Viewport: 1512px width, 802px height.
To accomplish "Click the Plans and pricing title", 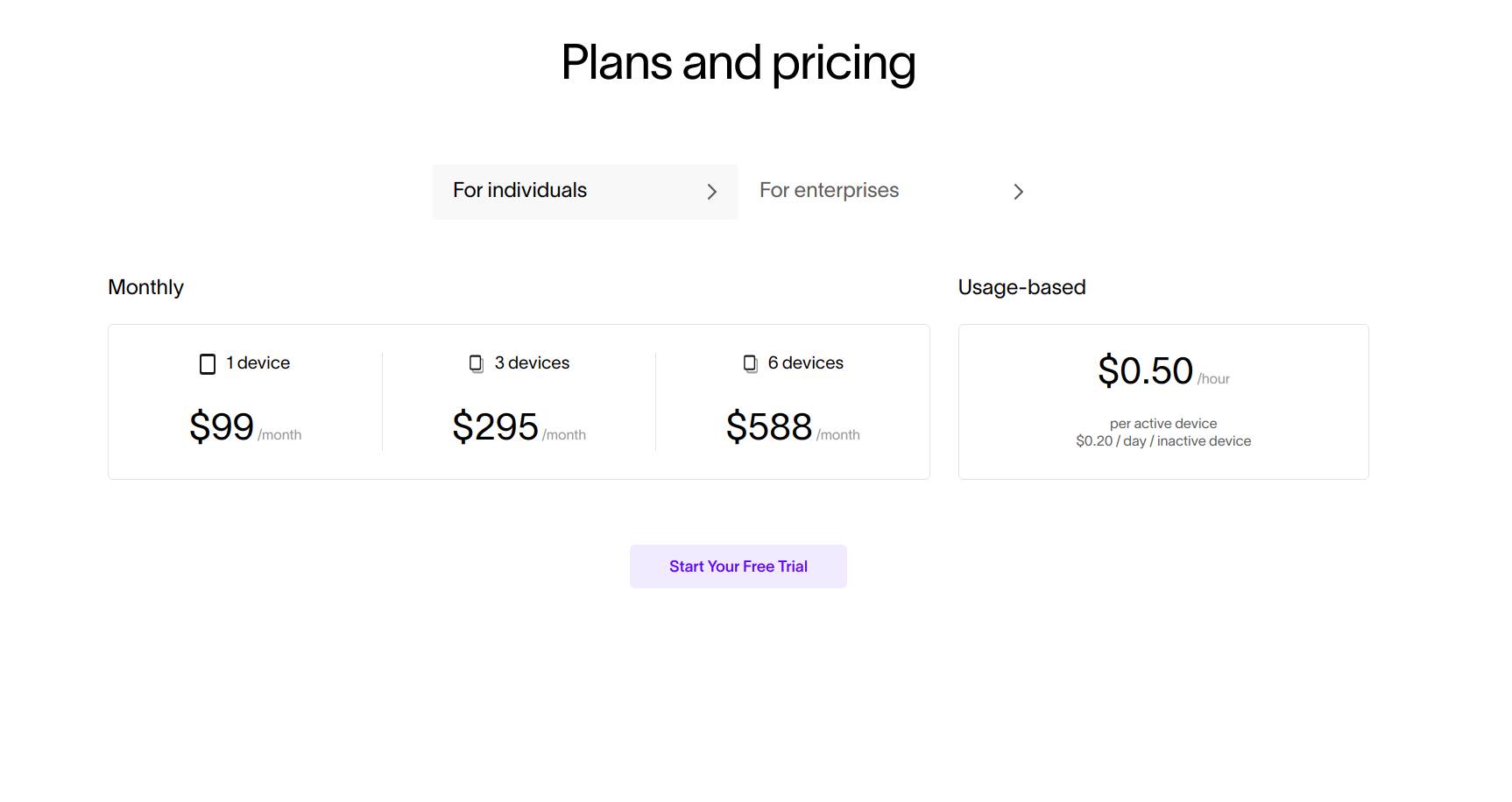I will pos(738,63).
